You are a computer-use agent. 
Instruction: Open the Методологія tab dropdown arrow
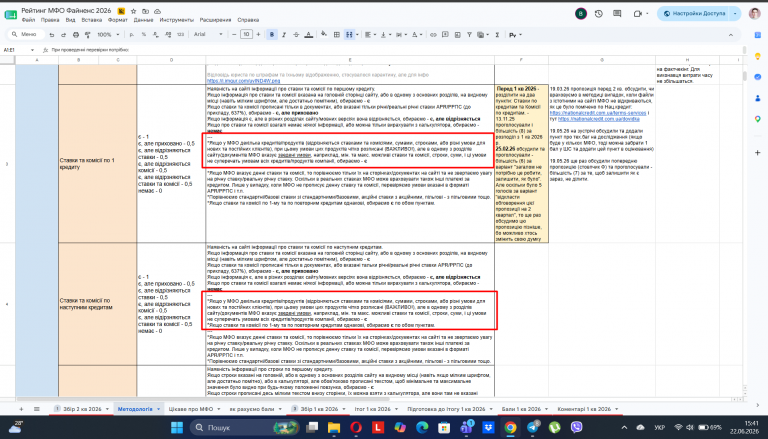pyautogui.click(x=158, y=409)
